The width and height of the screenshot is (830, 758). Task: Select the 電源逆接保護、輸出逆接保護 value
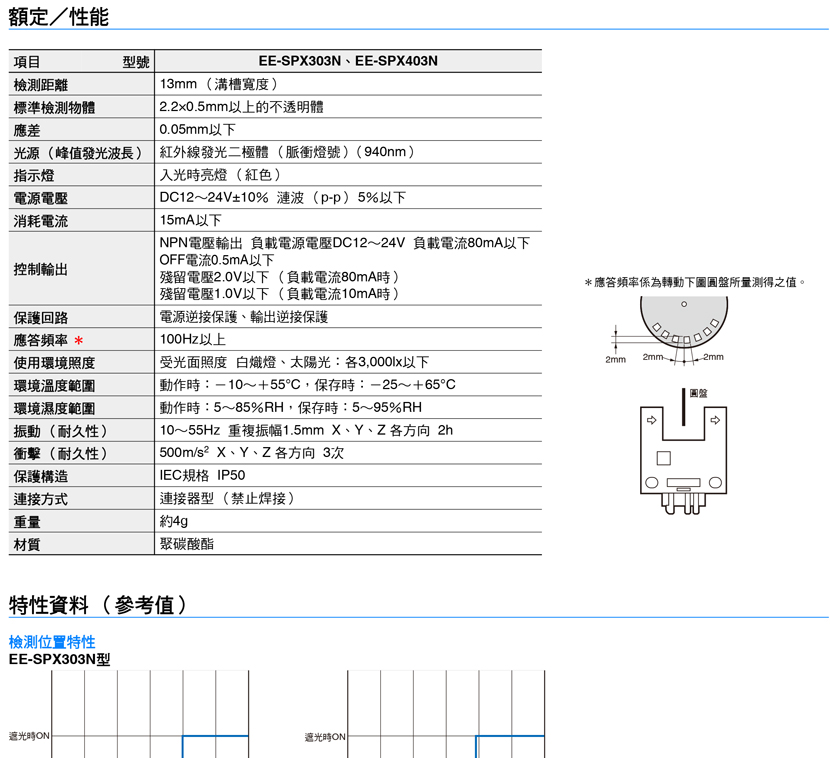coord(244,317)
